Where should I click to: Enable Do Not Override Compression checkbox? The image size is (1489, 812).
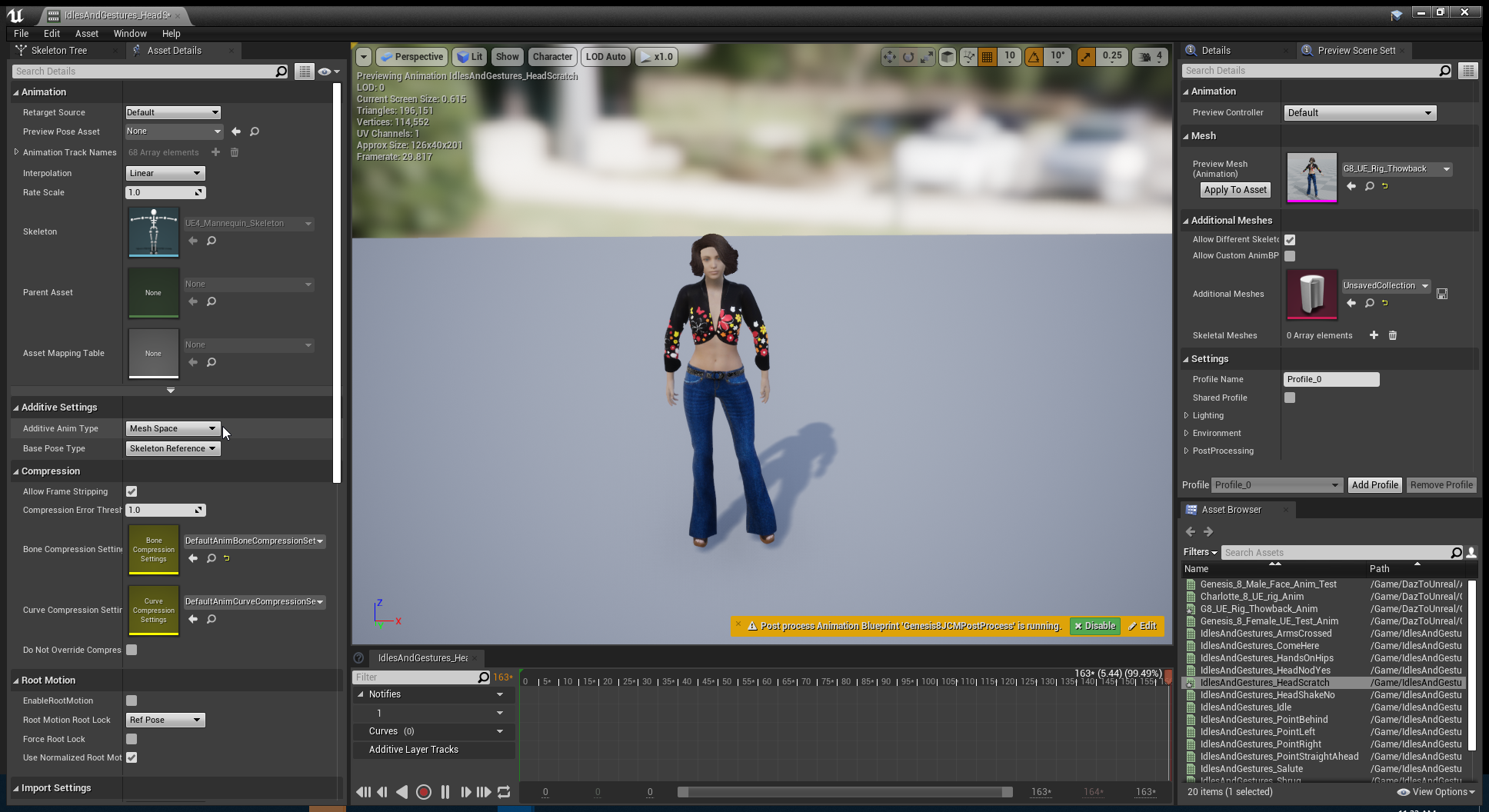click(x=132, y=650)
